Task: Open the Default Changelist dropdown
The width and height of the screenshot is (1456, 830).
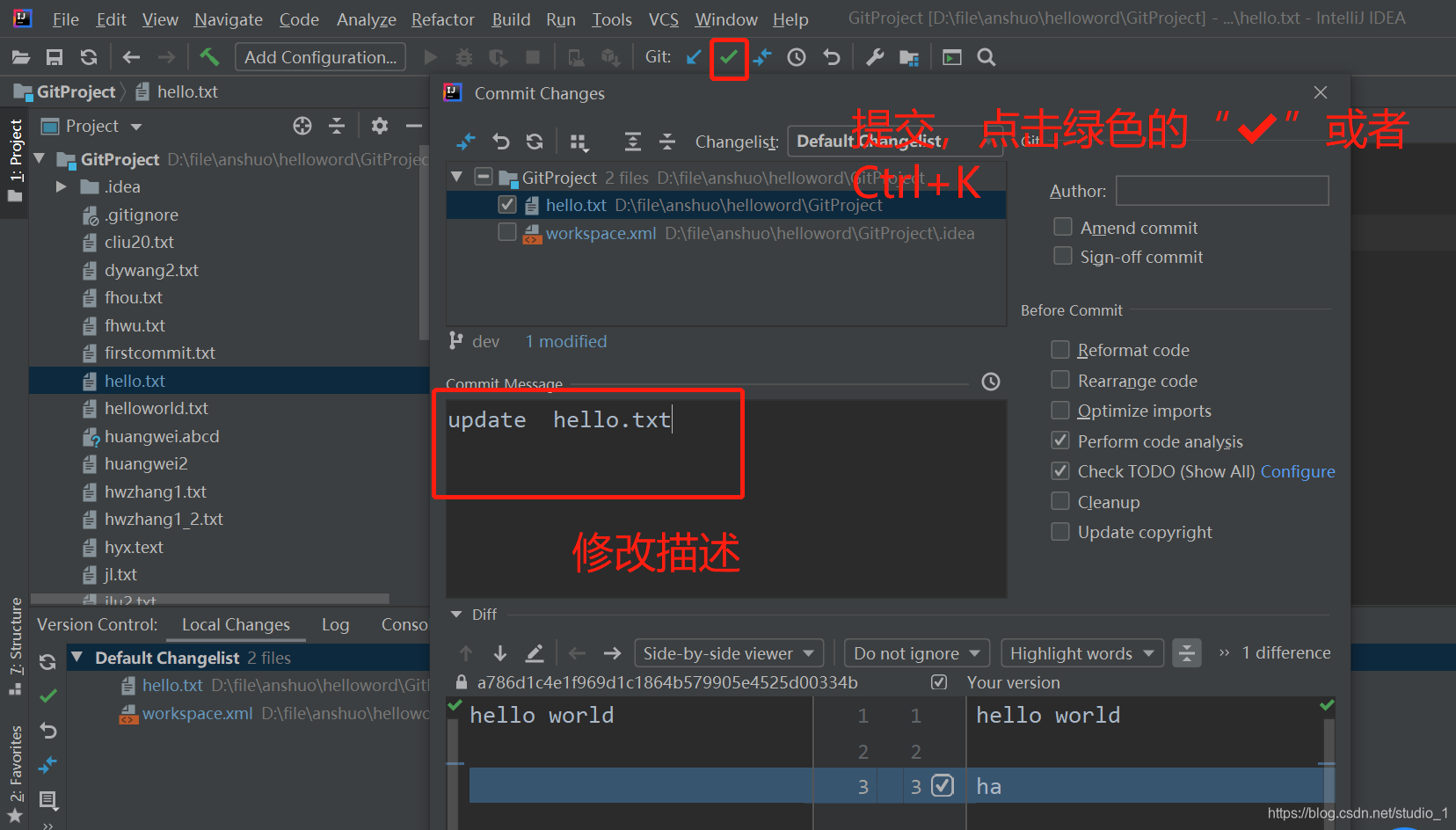Action: pyautogui.click(x=895, y=142)
